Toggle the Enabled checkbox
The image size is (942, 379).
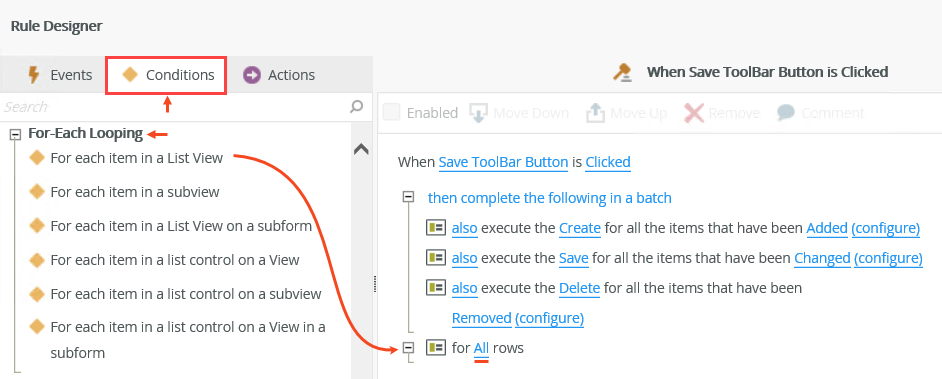tap(392, 112)
